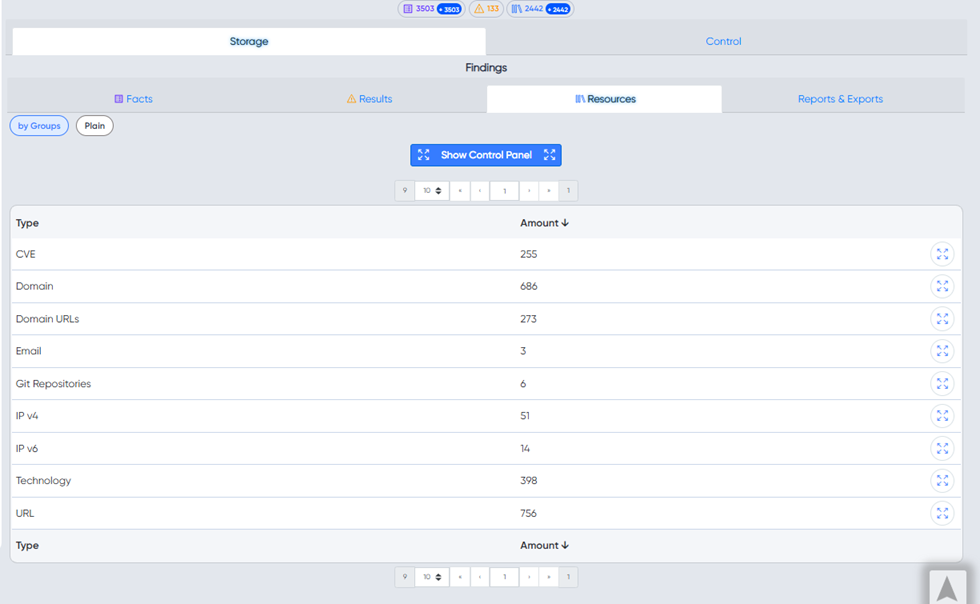Expand the Email row details

pyautogui.click(x=942, y=351)
